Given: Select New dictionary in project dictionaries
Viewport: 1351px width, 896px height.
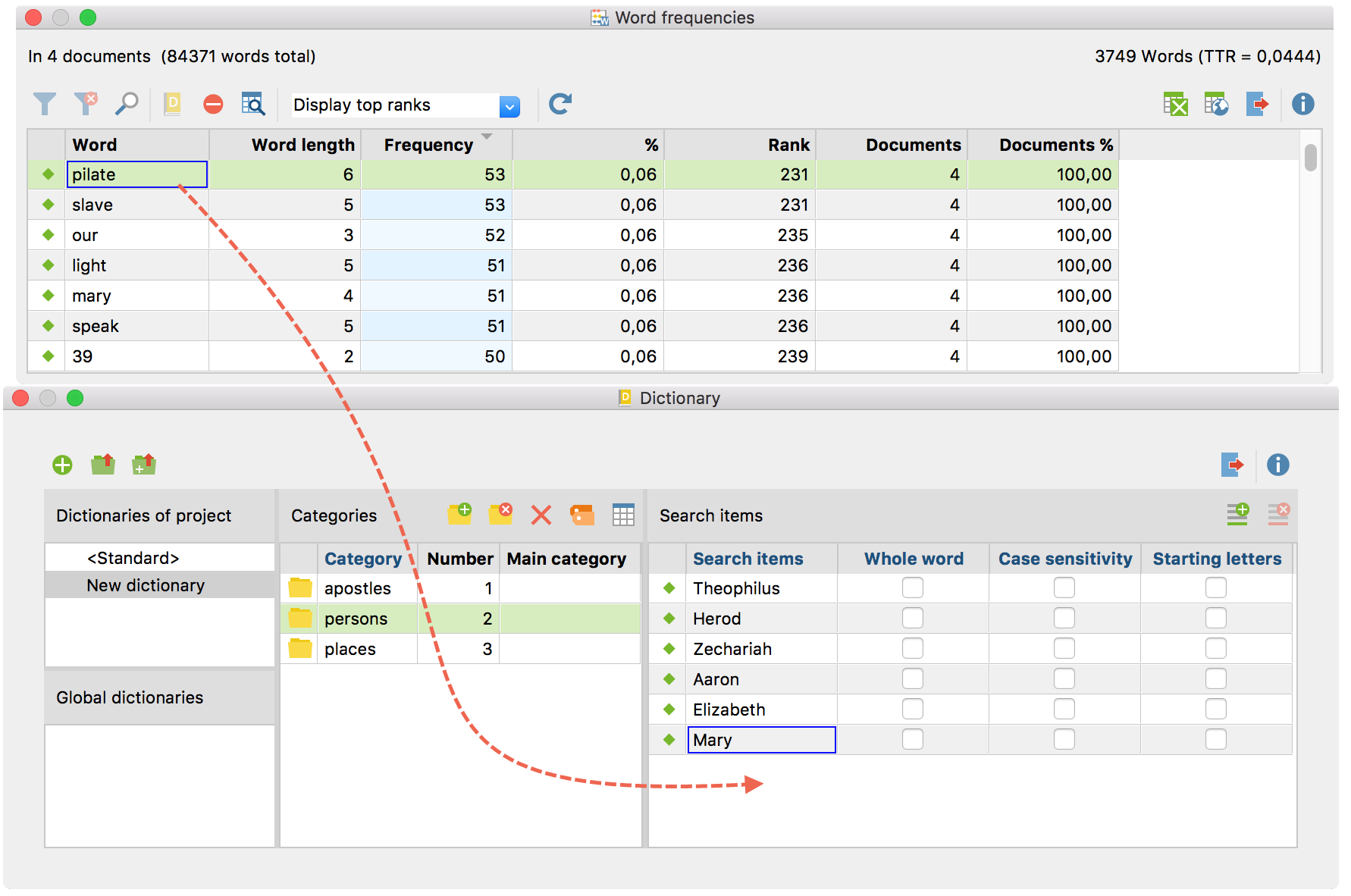Looking at the screenshot, I should coord(146,585).
